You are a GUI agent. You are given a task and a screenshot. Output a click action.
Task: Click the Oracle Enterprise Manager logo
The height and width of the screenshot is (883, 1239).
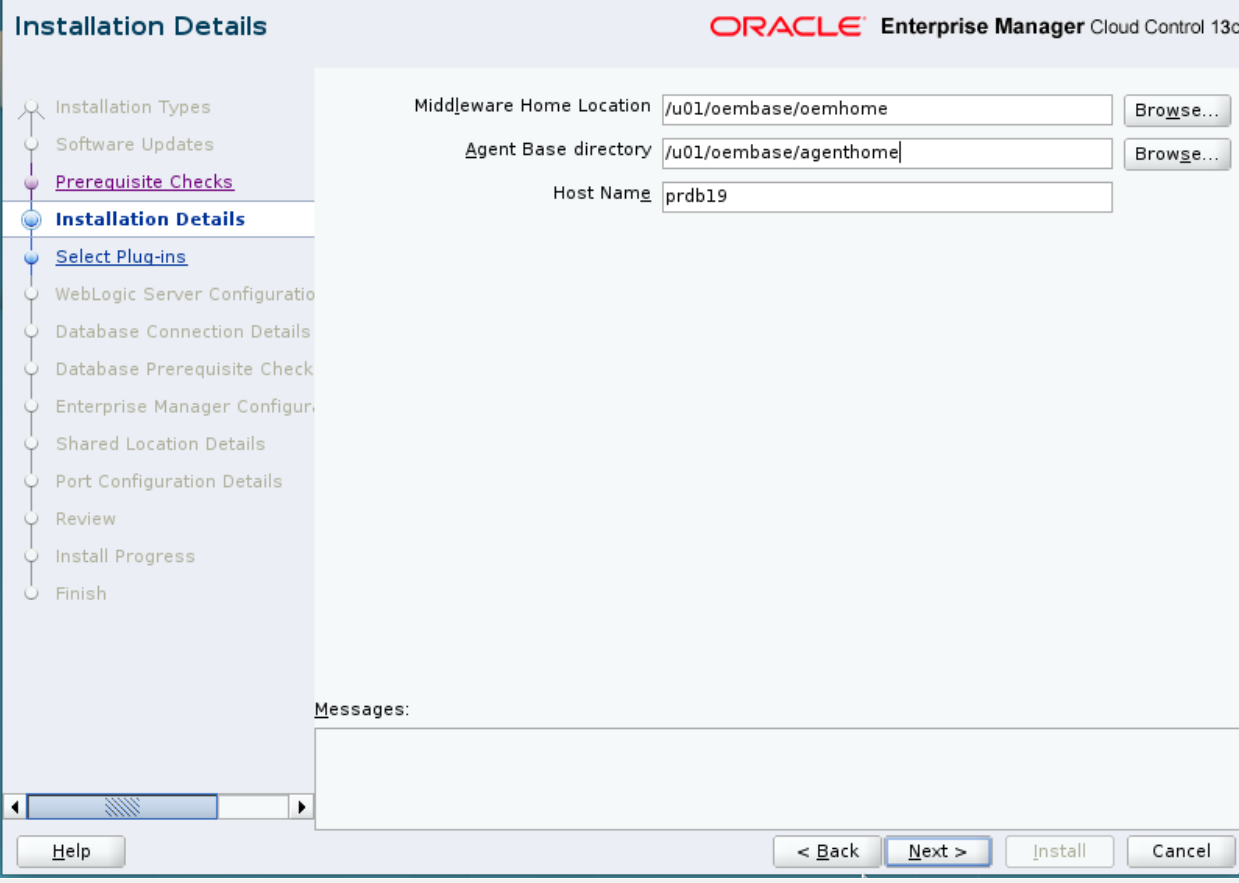pyautogui.click(x=974, y=27)
